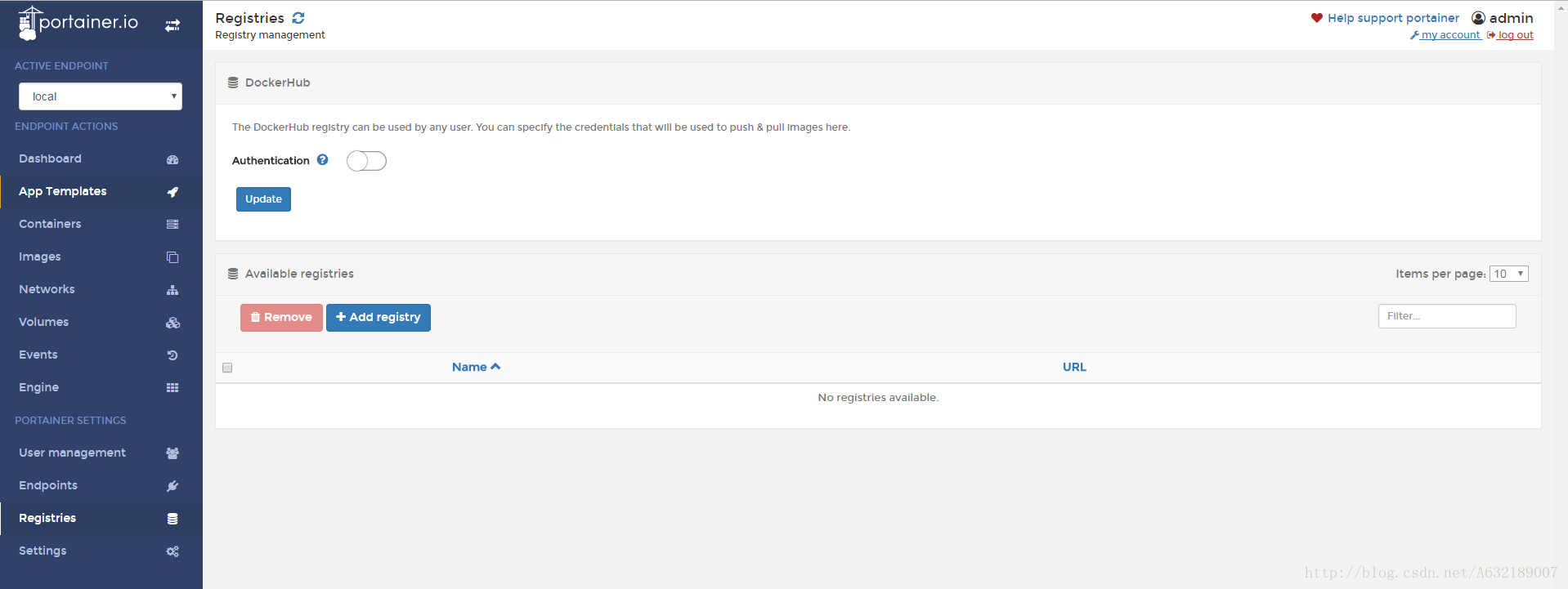Click the Networks sitemap icon in sidebar
The height and width of the screenshot is (589, 1568).
tap(172, 290)
